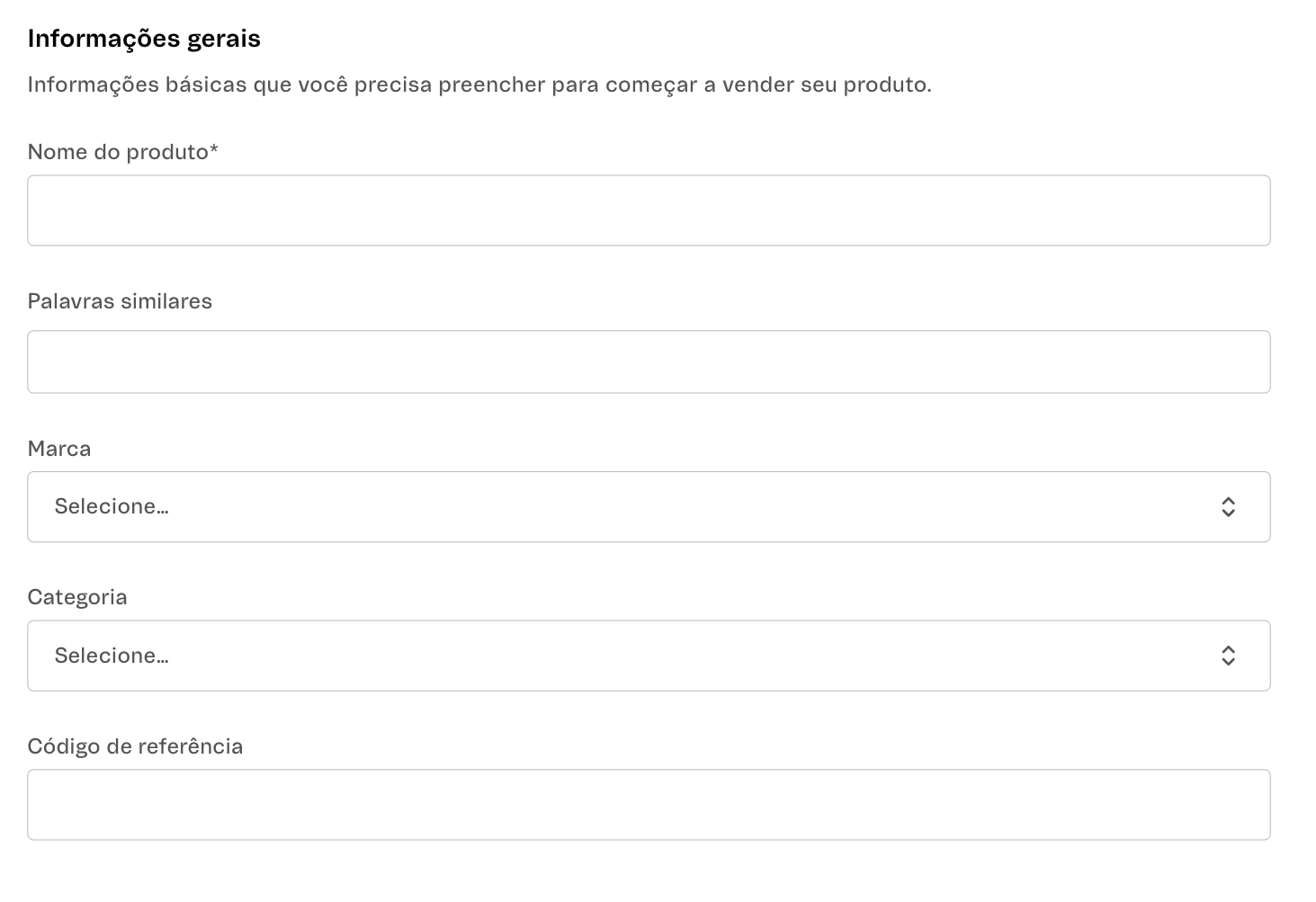Click the Categoria up-down chevron icon
The image size is (1316, 902).
pos(1228,656)
